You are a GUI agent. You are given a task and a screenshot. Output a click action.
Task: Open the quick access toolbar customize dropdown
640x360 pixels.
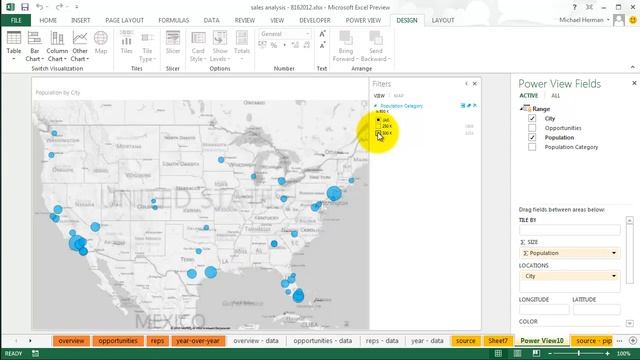tap(76, 7)
